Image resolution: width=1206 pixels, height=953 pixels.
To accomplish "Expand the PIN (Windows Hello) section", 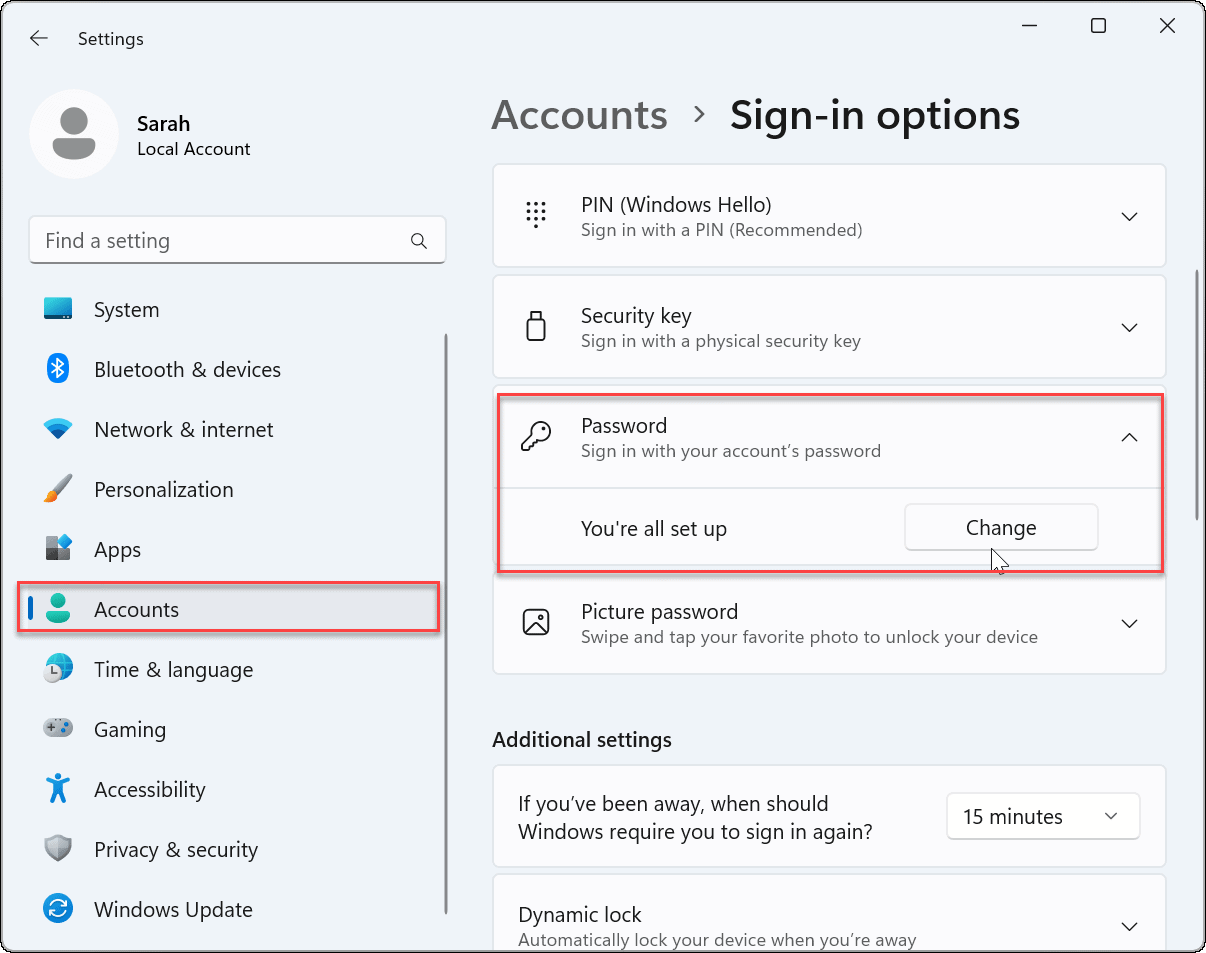I will (1129, 217).
